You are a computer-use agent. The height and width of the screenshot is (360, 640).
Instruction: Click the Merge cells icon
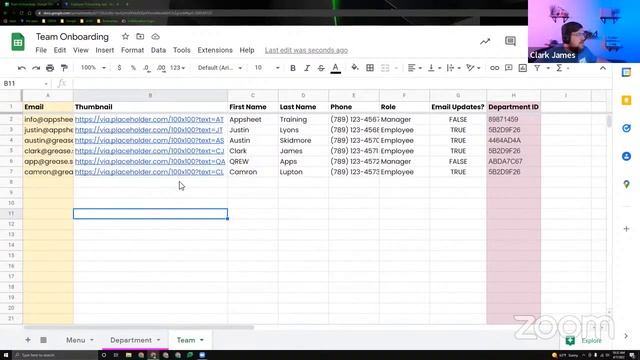tap(385, 68)
